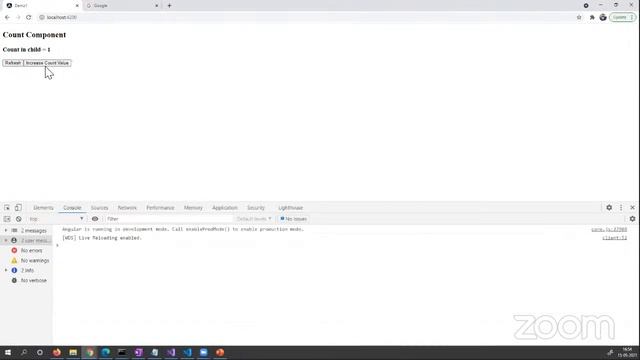Viewport: 640px width, 360px height.
Task: Toggle the device toolbar in DevTools
Action: [x=18, y=208]
